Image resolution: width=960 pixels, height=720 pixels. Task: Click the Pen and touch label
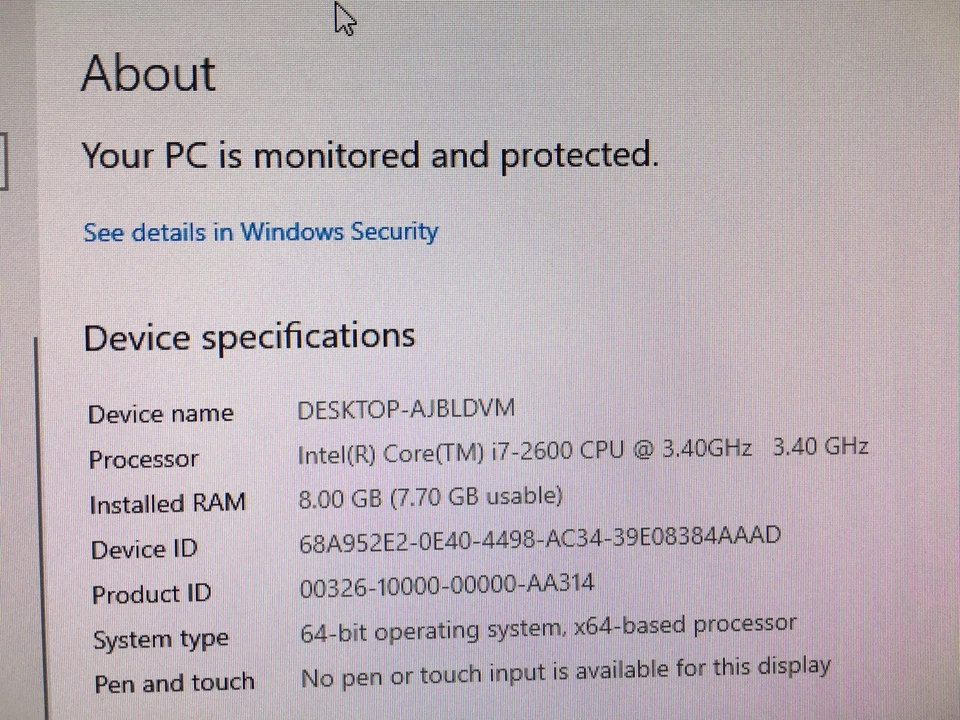point(174,684)
